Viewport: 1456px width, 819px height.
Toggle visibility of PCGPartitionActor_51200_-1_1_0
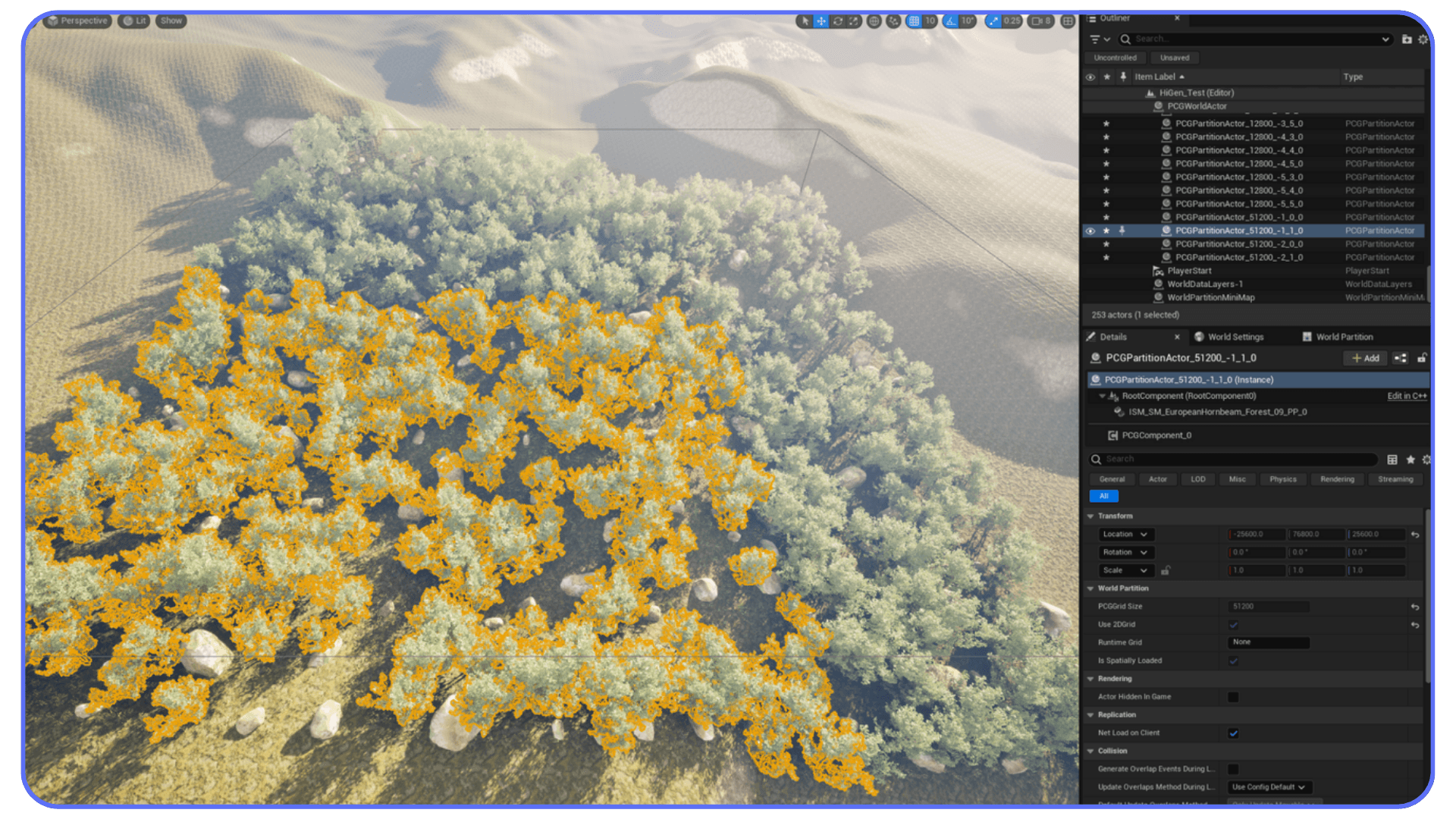1090,231
